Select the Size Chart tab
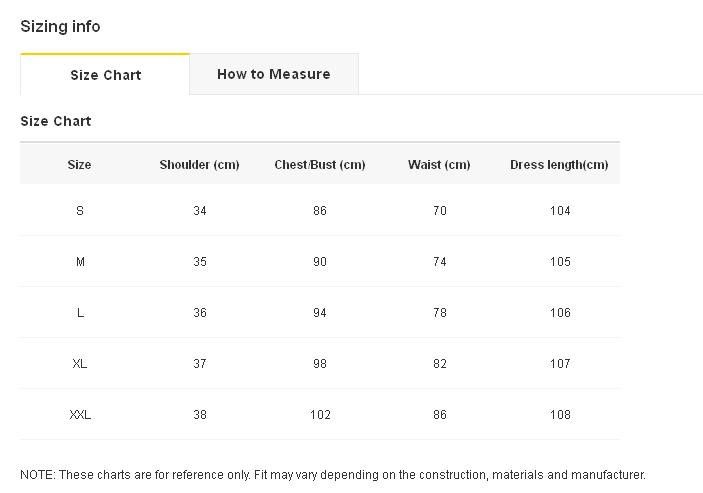 point(105,74)
